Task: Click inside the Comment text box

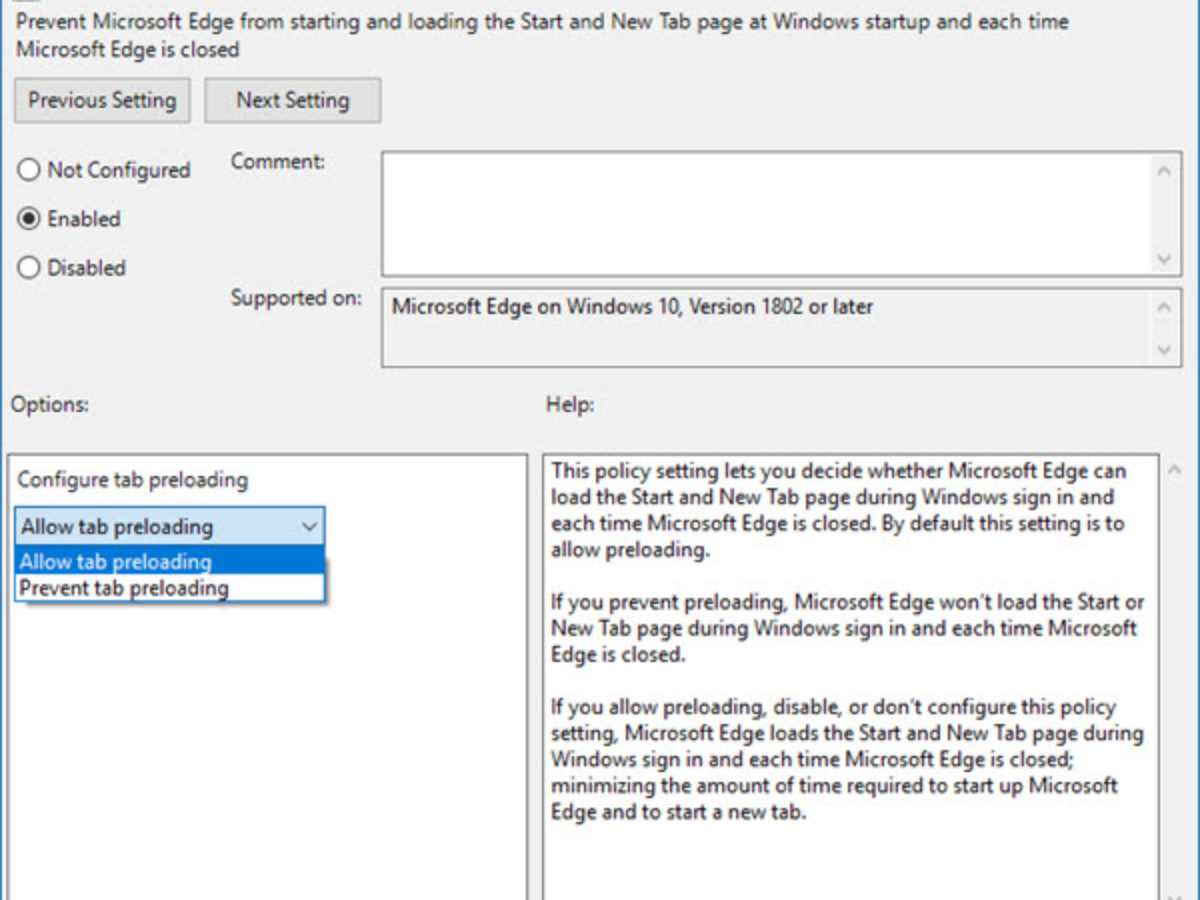Action: (x=765, y=214)
